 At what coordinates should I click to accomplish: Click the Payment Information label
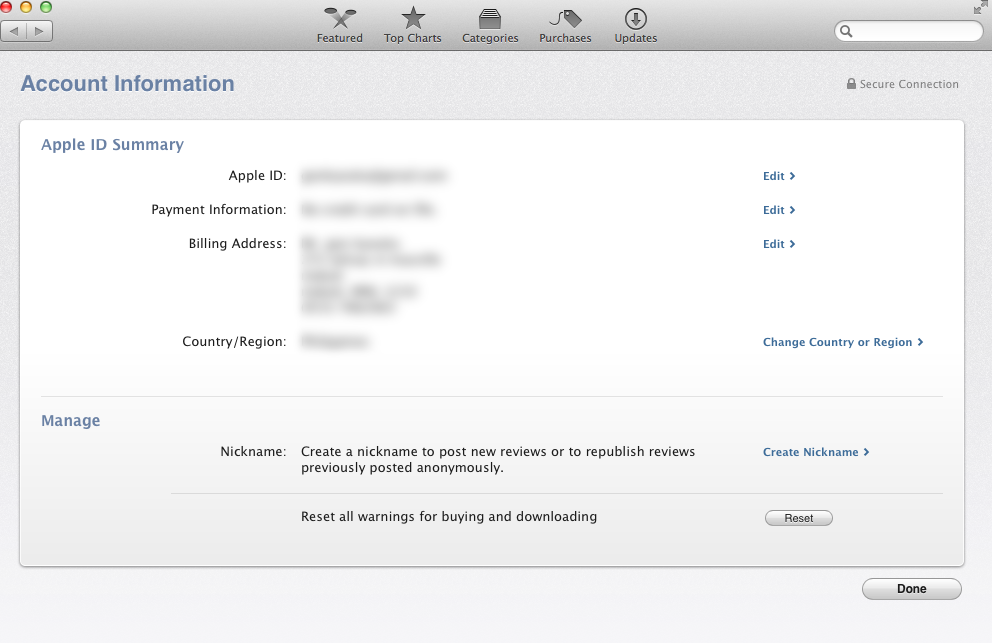pyautogui.click(x=218, y=209)
